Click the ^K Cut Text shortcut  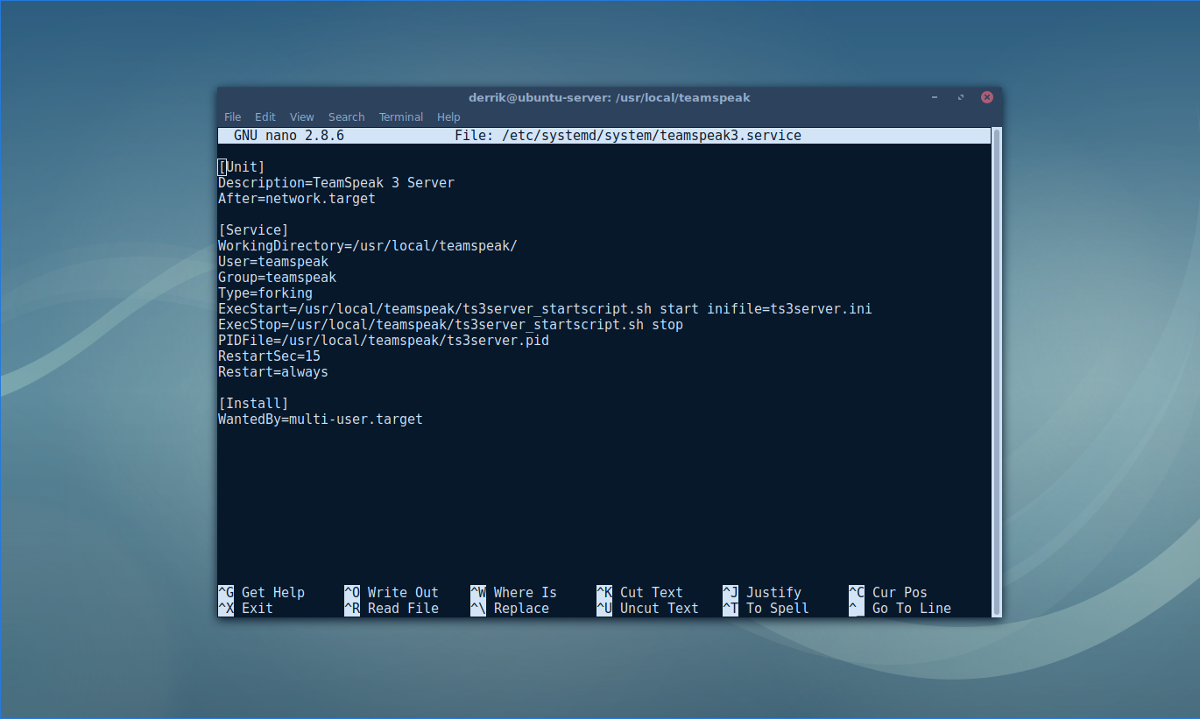coord(639,592)
